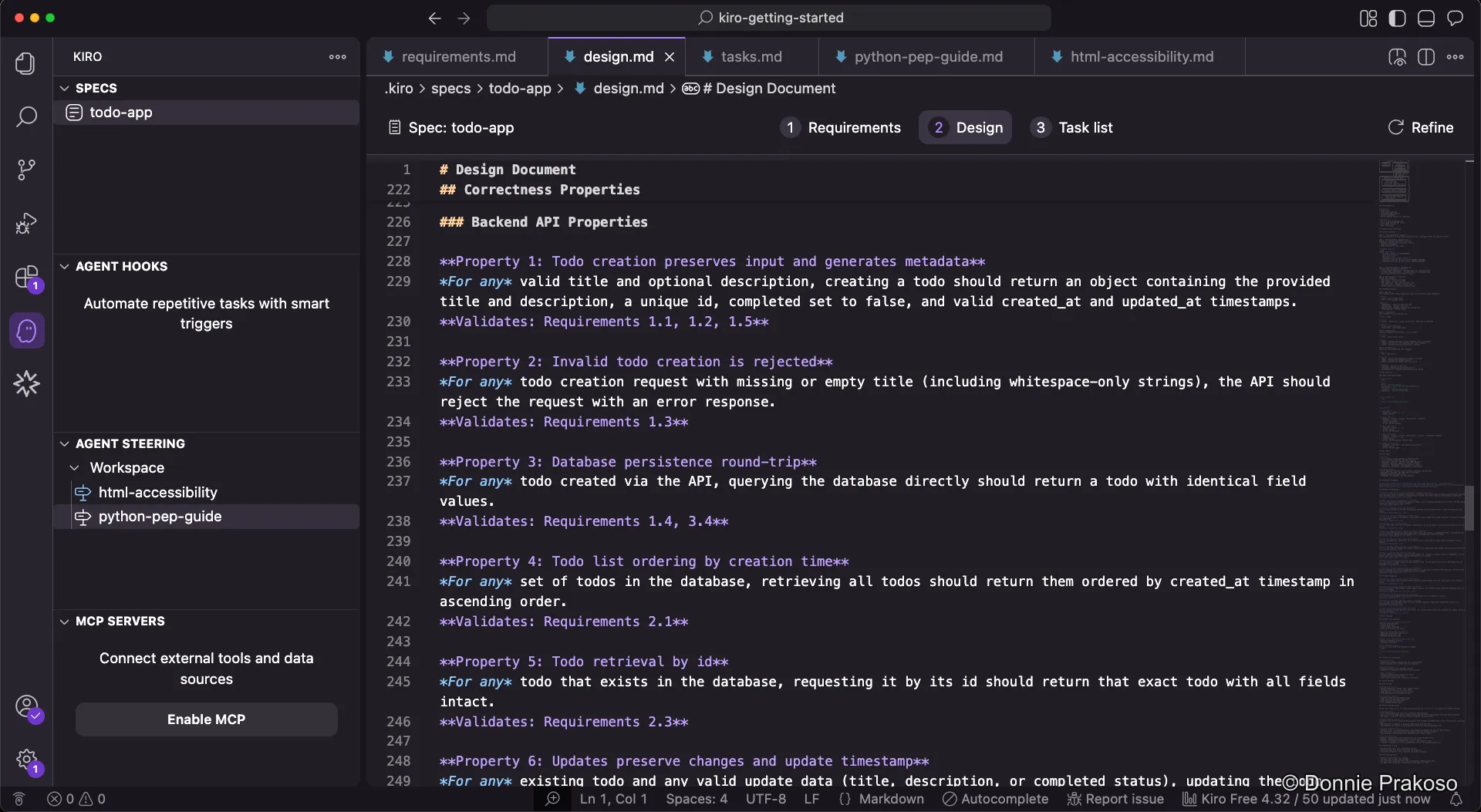Image resolution: width=1481 pixels, height=812 pixels.
Task: Open the Source Control view
Action: (x=26, y=169)
